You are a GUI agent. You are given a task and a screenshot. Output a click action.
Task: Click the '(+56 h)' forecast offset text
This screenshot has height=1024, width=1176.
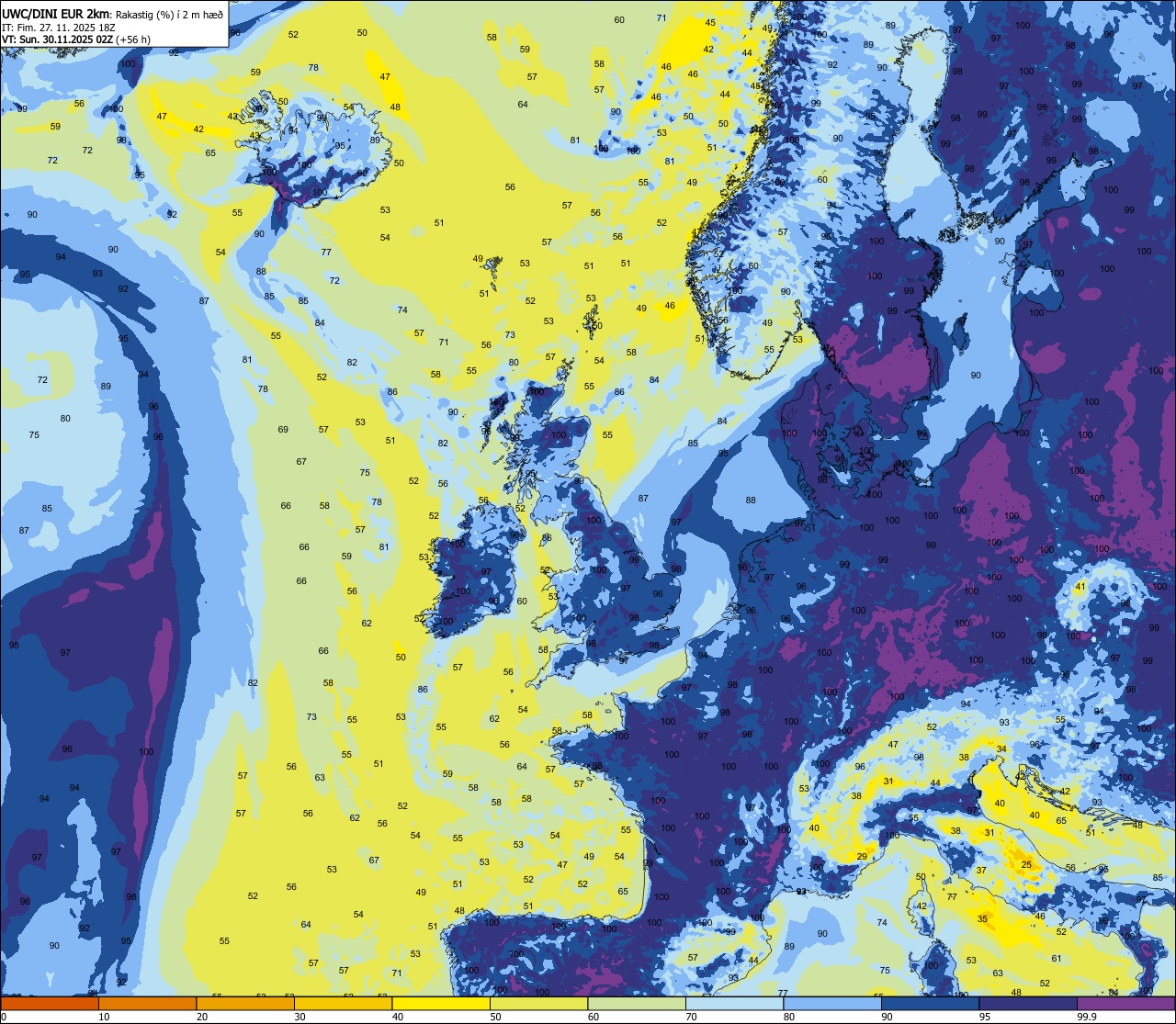click(x=134, y=39)
